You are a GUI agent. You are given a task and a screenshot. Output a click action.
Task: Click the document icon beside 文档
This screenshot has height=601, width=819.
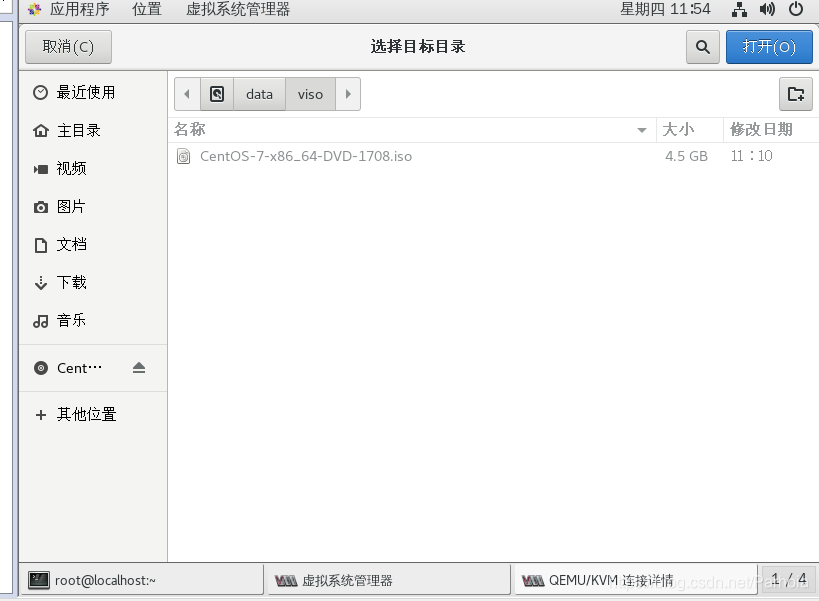41,245
